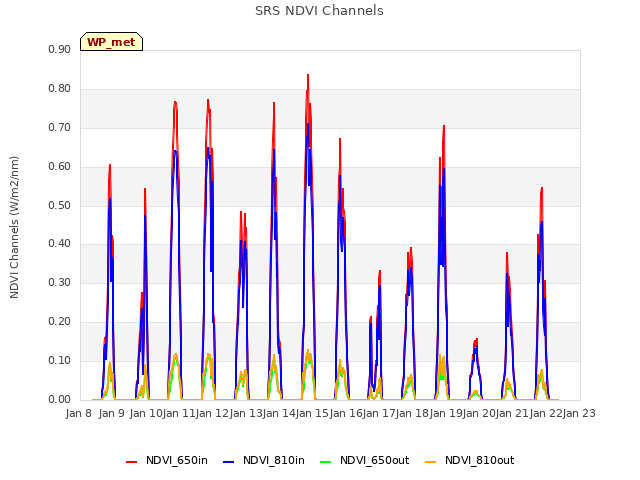
Task: Click the orange NDVI_810out legend swatch
Action: coord(430,461)
